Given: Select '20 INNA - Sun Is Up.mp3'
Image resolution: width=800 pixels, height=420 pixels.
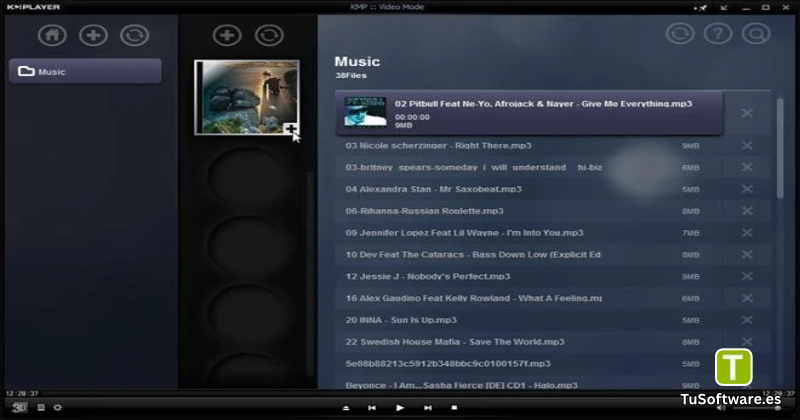Looking at the screenshot, I should [401, 320].
